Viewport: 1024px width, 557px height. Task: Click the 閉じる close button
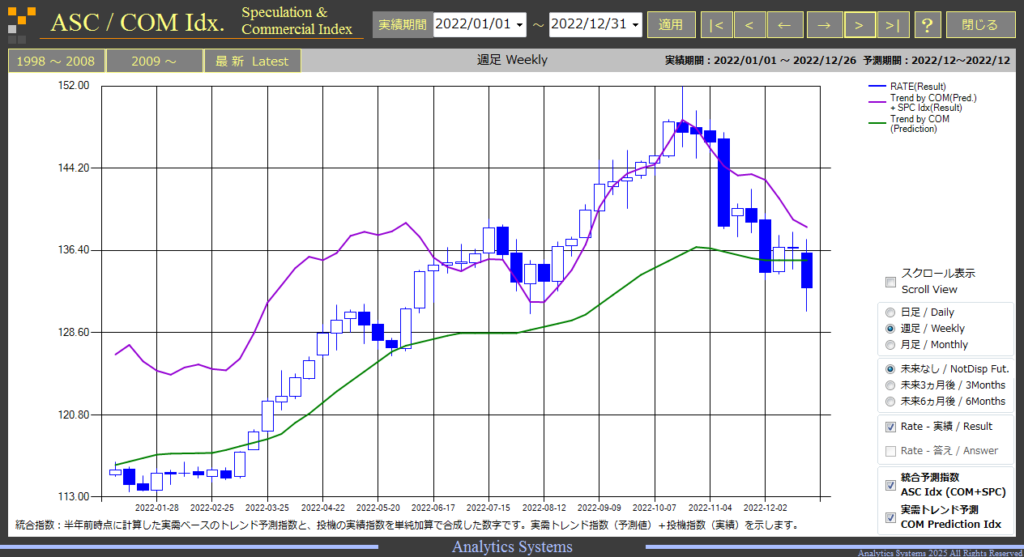980,25
